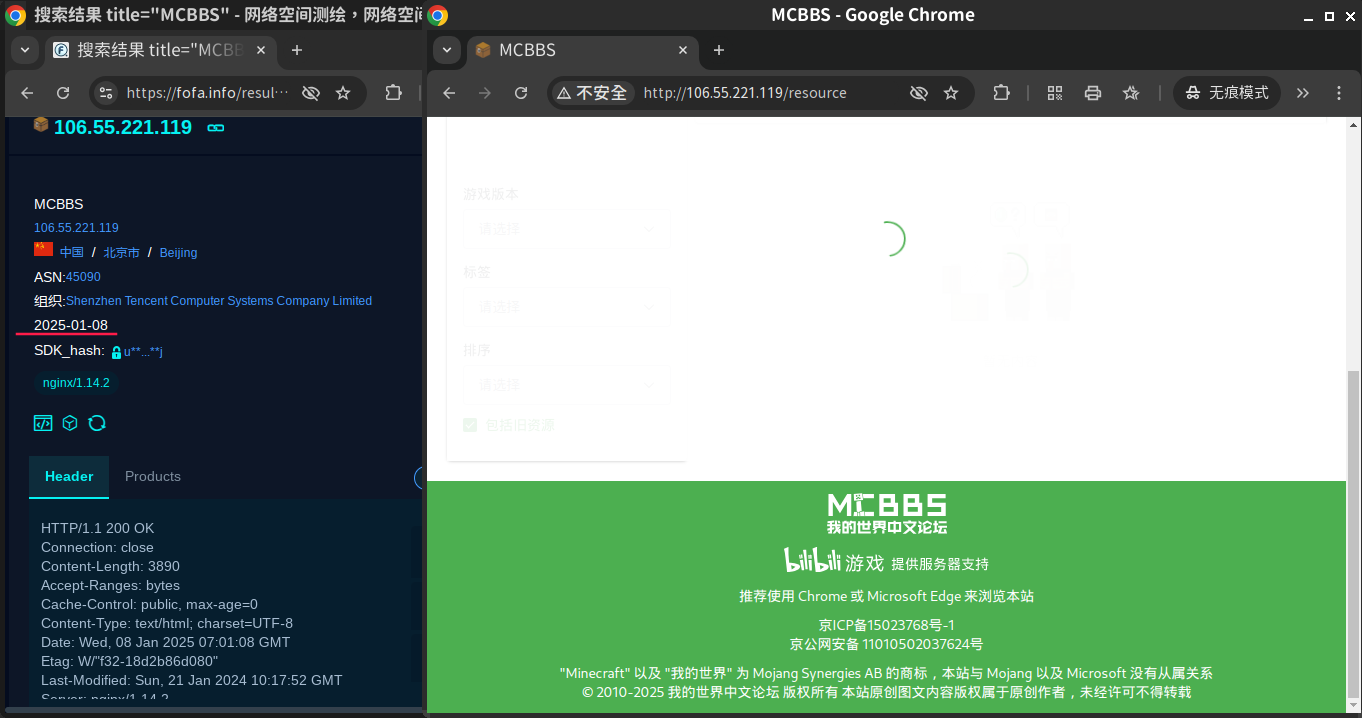Click 'Content-Length: 3890' header line
This screenshot has width=1362, height=718.
(110, 566)
